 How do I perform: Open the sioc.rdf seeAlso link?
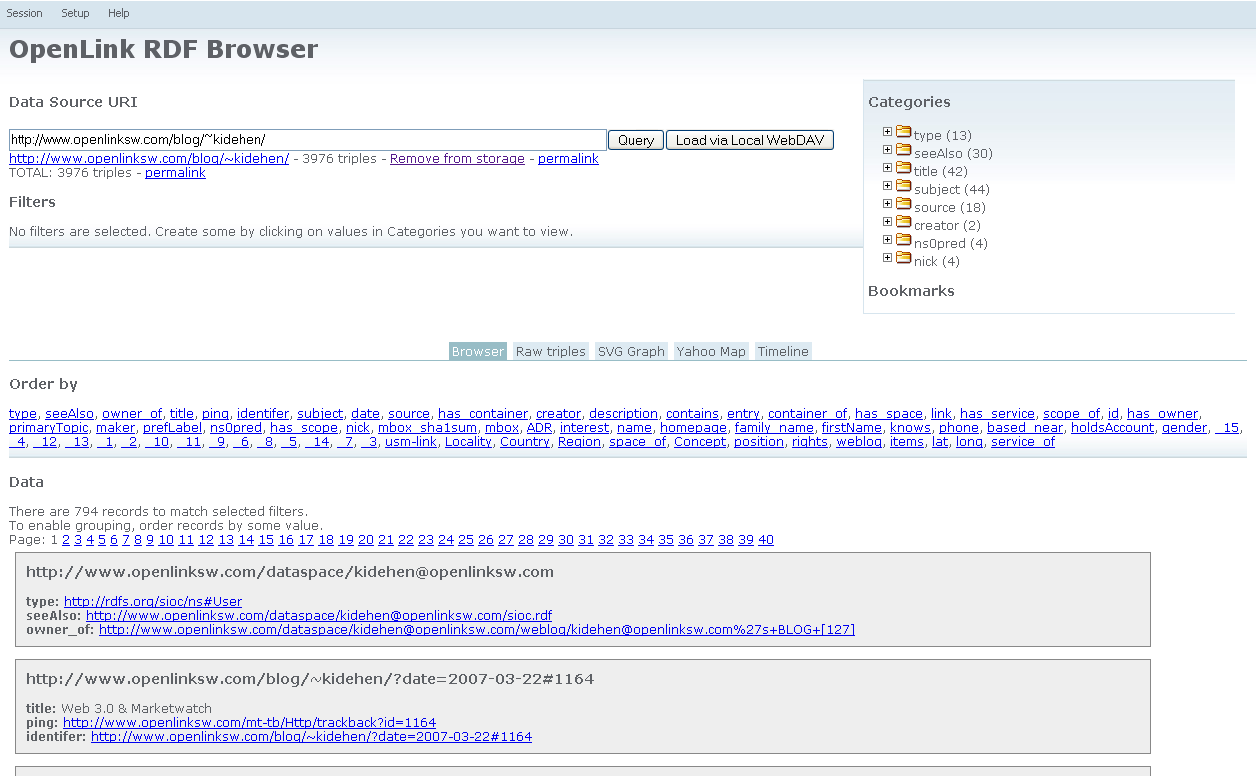(x=319, y=615)
